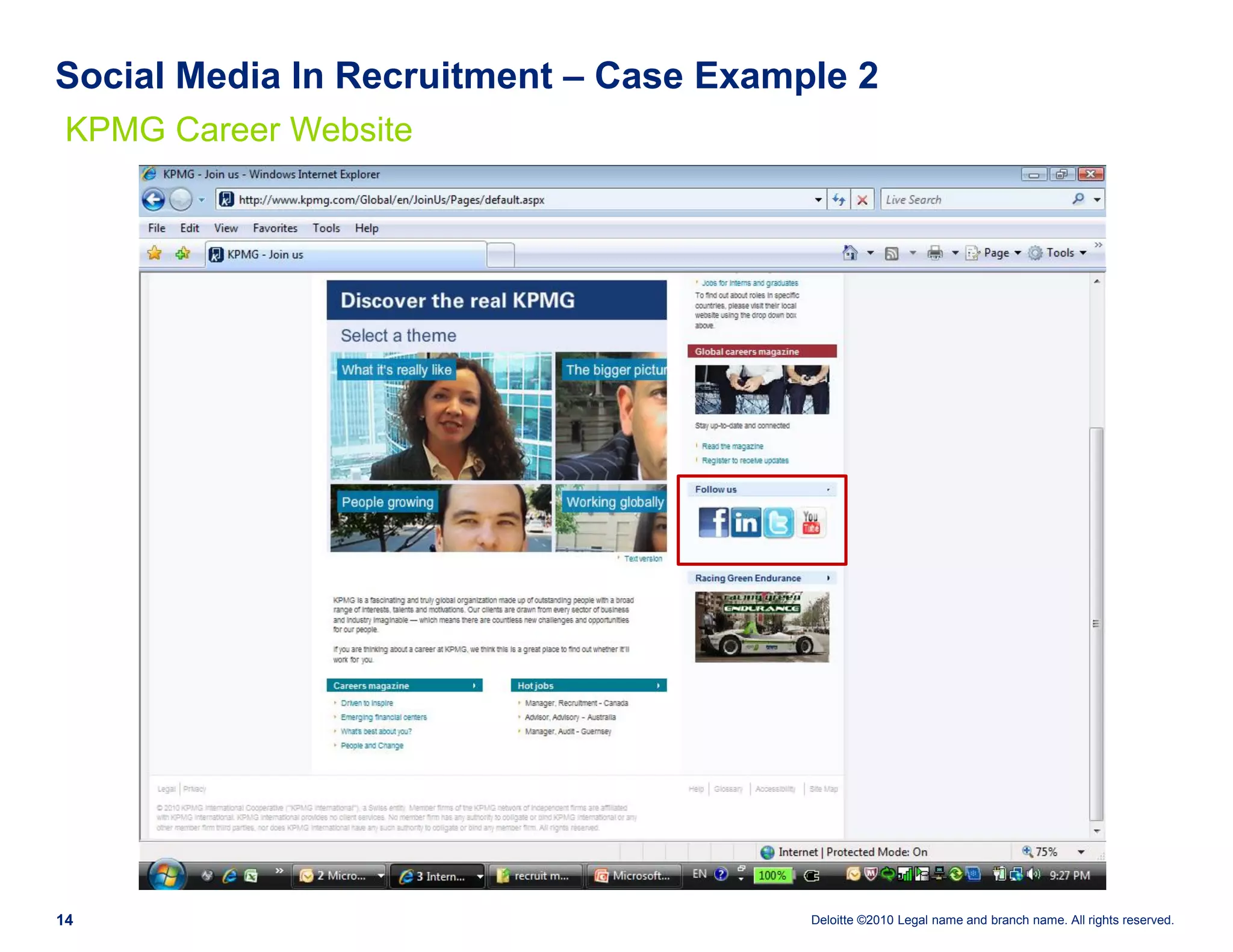Open the View menu
The width and height of the screenshot is (1233, 952).
[226, 228]
